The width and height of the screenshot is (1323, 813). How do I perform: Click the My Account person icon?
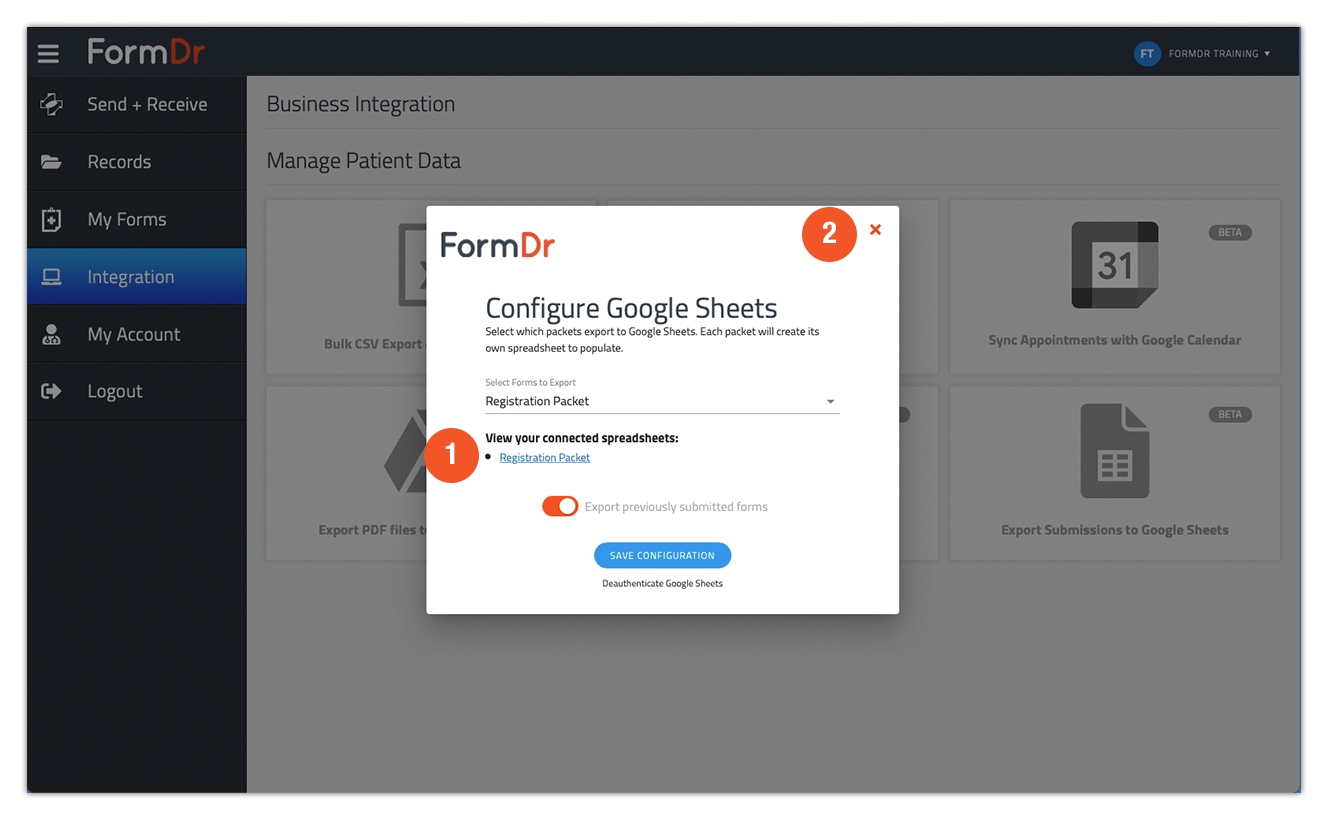[51, 334]
